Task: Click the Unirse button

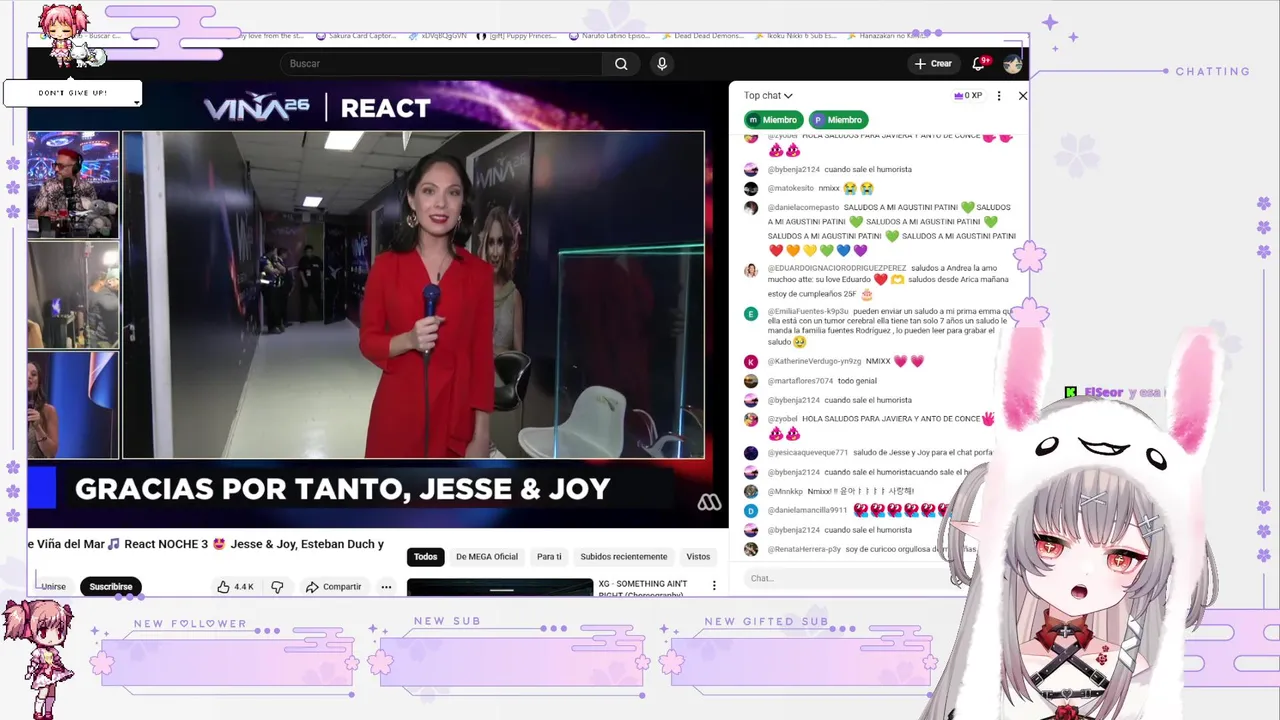Action: (54, 587)
